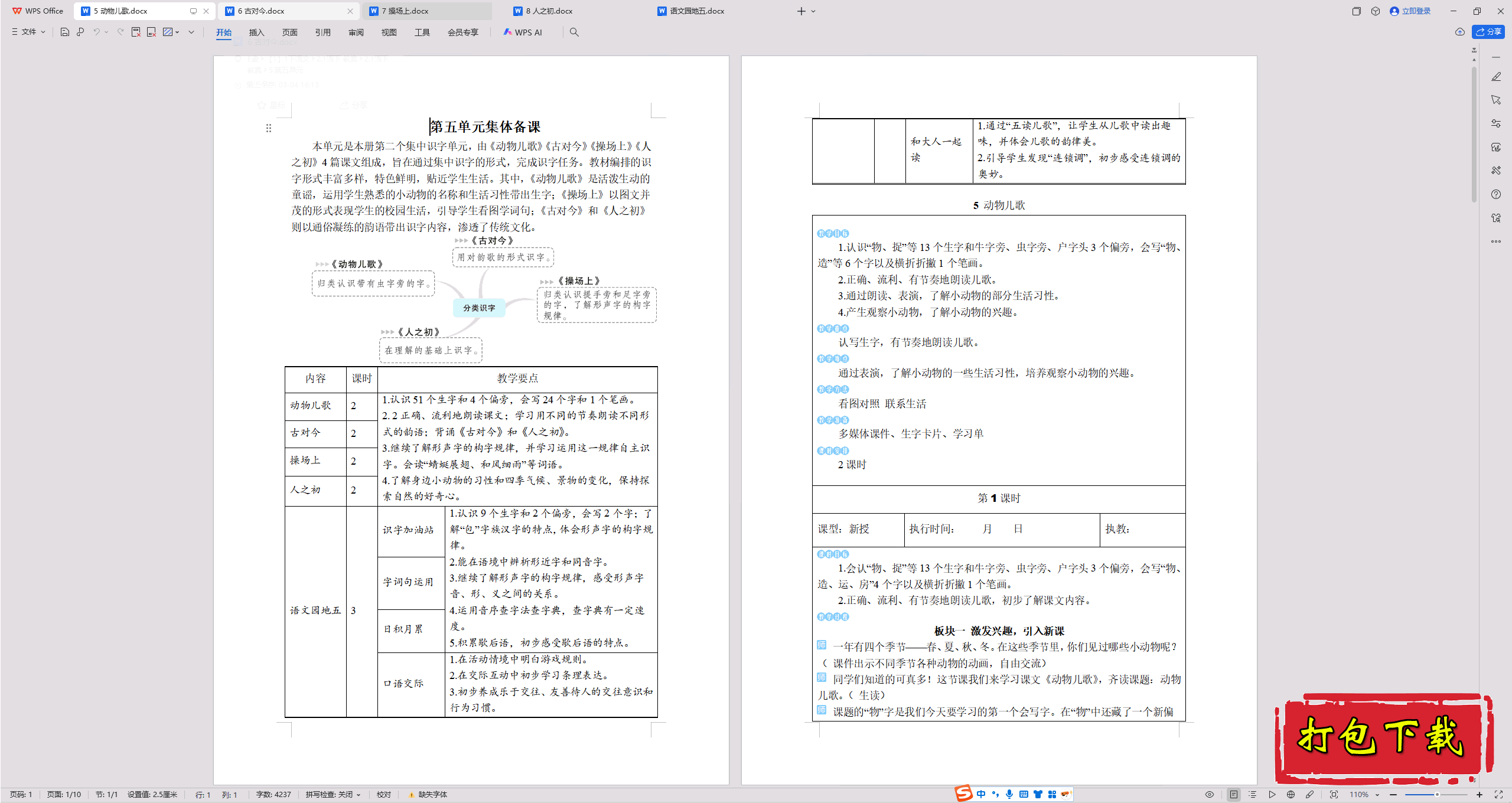1512x803 pixels.
Task: Open the spell check 拼写检查 dropdown
Action: (333, 795)
